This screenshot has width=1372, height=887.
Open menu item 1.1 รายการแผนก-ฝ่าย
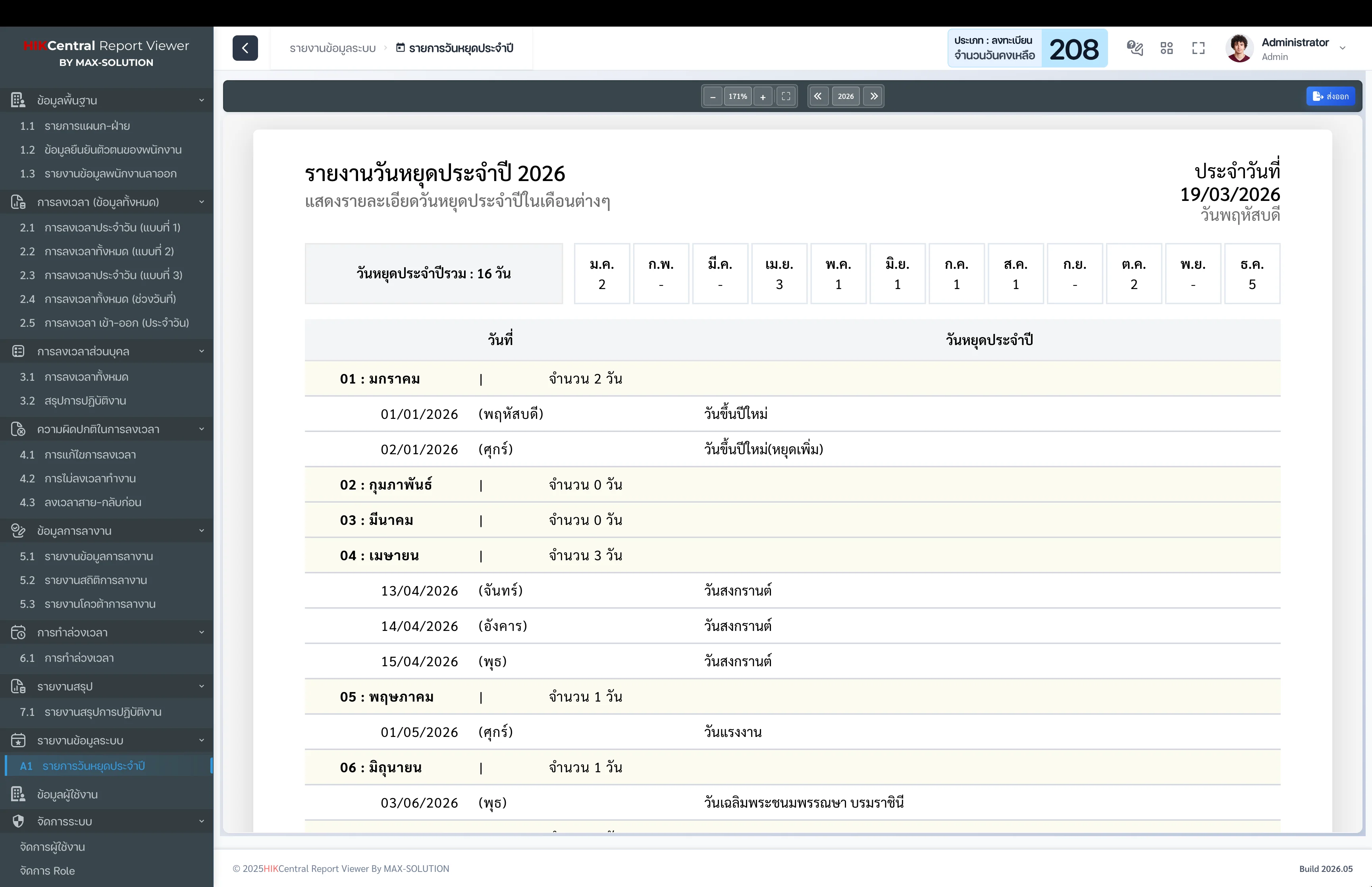(x=87, y=125)
